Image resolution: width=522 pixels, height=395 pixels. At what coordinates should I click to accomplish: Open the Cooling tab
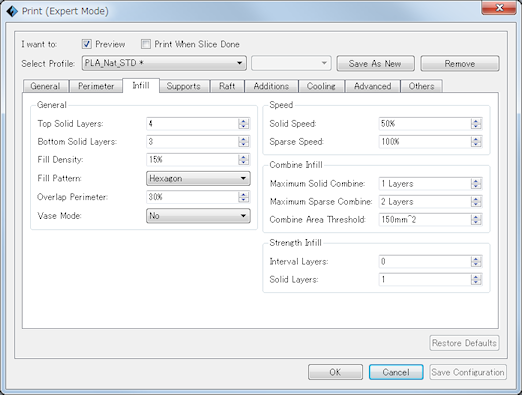[321, 86]
